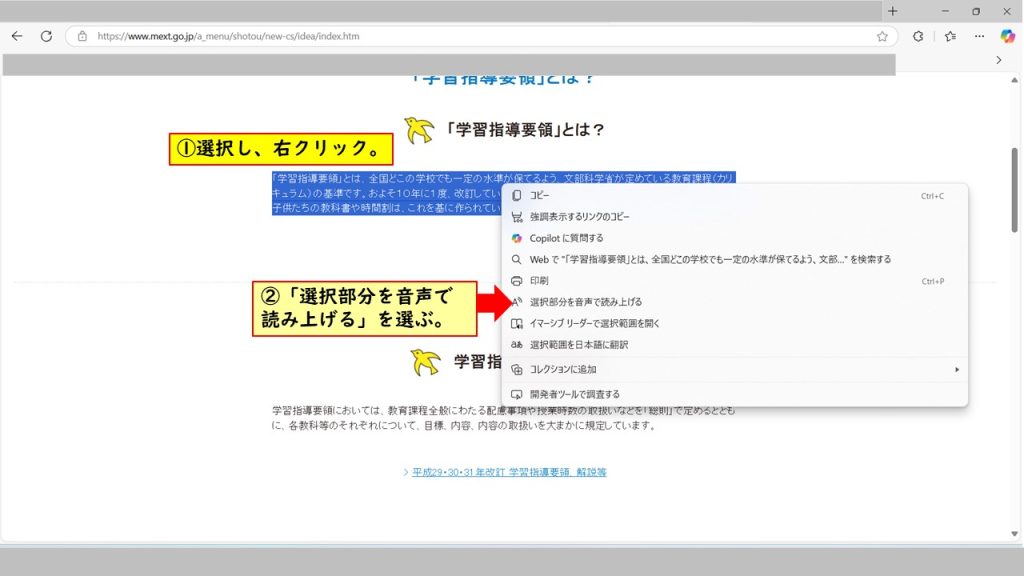Viewport: 1024px width, 576px height.
Task: Open the favorites list icon
Action: [x=950, y=36]
